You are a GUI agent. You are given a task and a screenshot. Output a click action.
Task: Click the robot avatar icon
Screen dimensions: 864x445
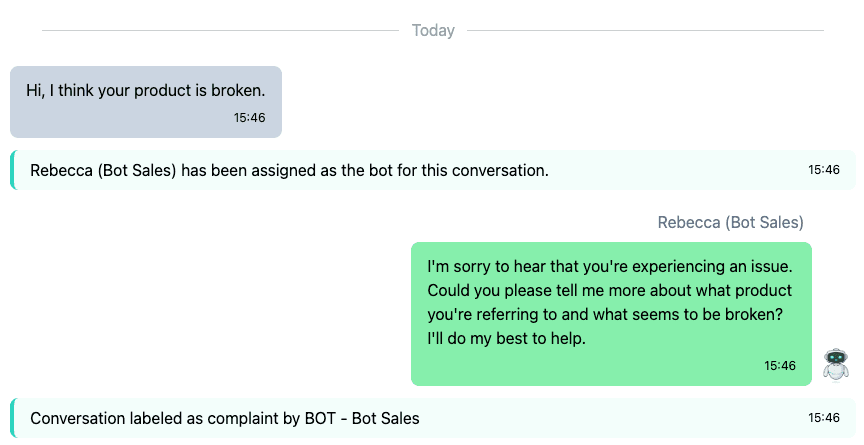[x=836, y=364]
